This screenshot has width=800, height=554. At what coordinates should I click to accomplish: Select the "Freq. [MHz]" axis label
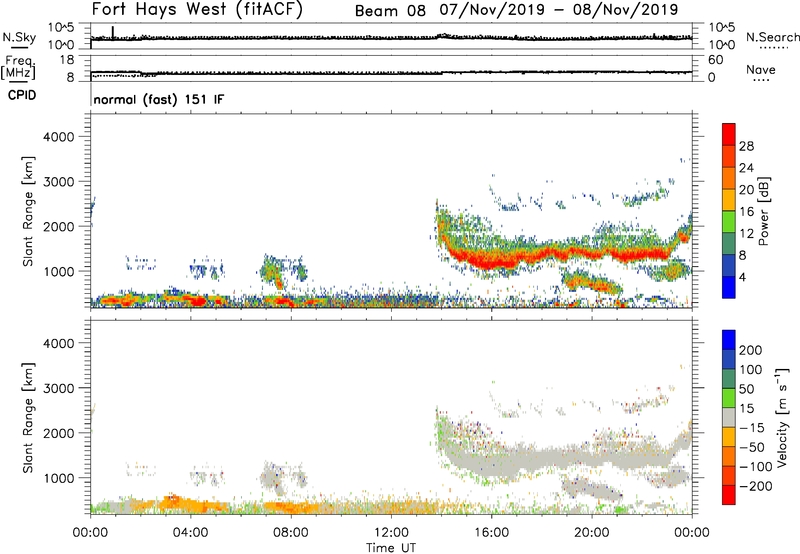pos(18,68)
